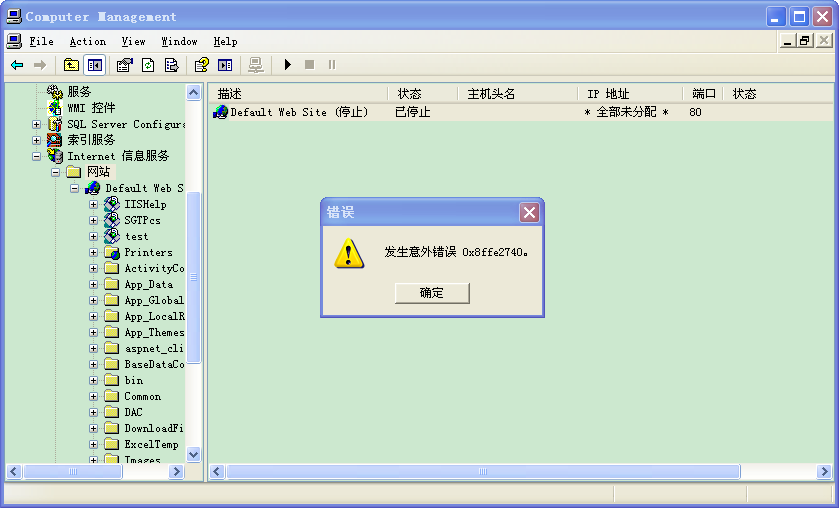The image size is (839, 508).
Task: Open the View menu
Action: (x=133, y=41)
